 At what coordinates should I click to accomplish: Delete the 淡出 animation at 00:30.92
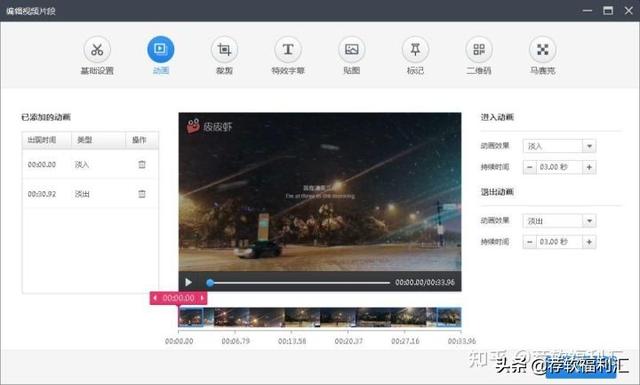(x=142, y=194)
